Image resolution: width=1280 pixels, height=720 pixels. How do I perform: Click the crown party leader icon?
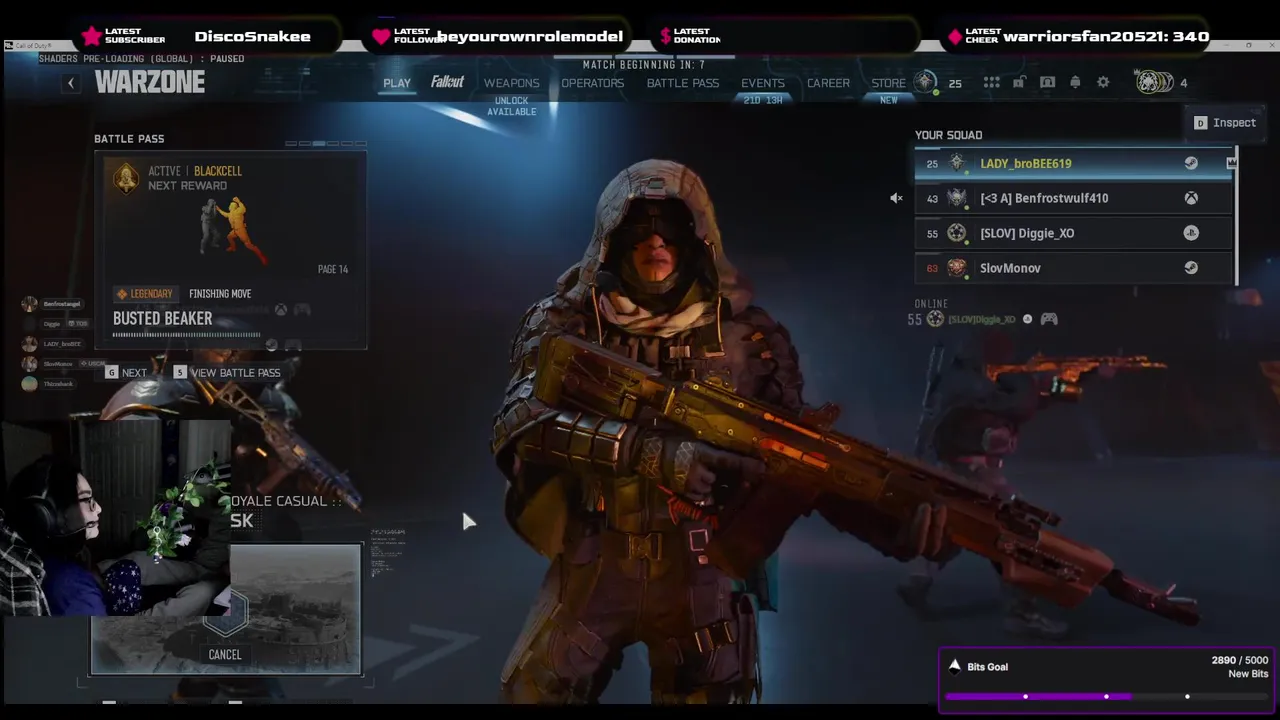[1232, 162]
